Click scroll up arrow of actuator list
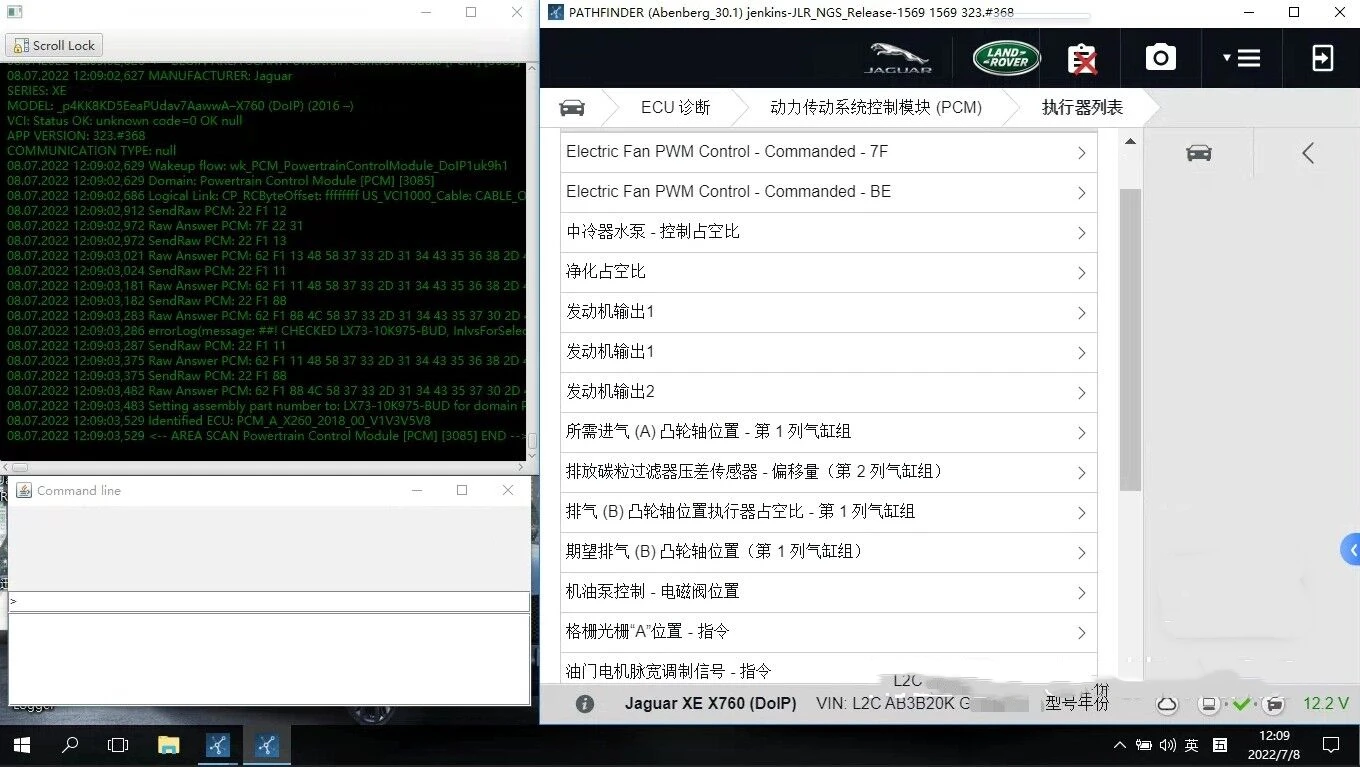This screenshot has height=767, width=1360. pos(1130,142)
